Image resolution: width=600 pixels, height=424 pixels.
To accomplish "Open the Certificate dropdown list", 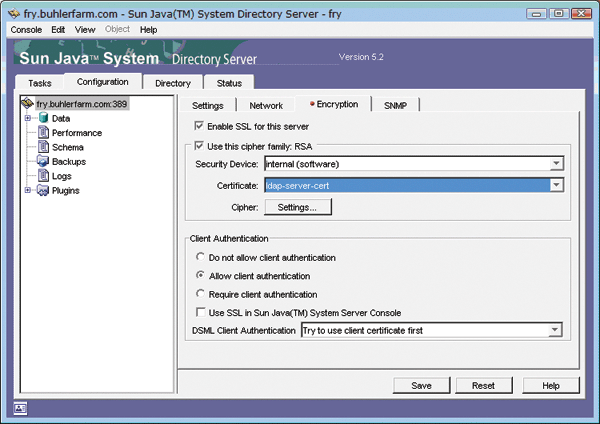I will tap(556, 185).
